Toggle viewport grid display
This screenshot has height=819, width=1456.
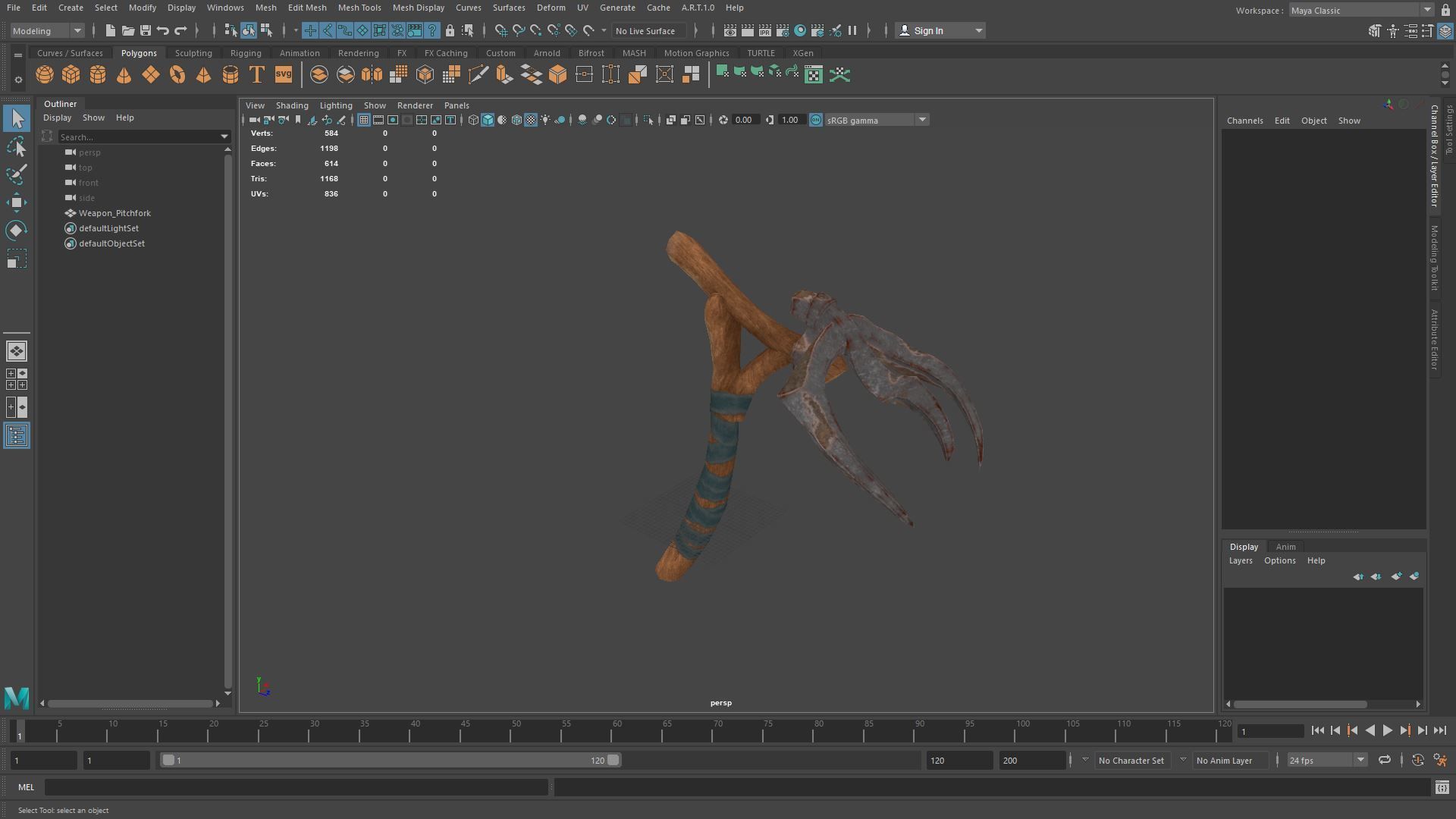click(364, 120)
